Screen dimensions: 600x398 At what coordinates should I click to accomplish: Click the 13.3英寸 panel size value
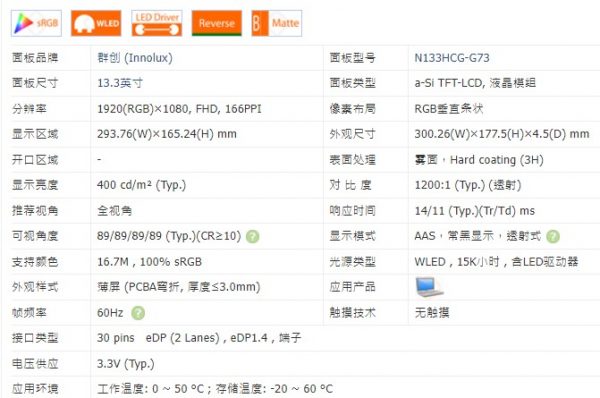[x=120, y=83]
